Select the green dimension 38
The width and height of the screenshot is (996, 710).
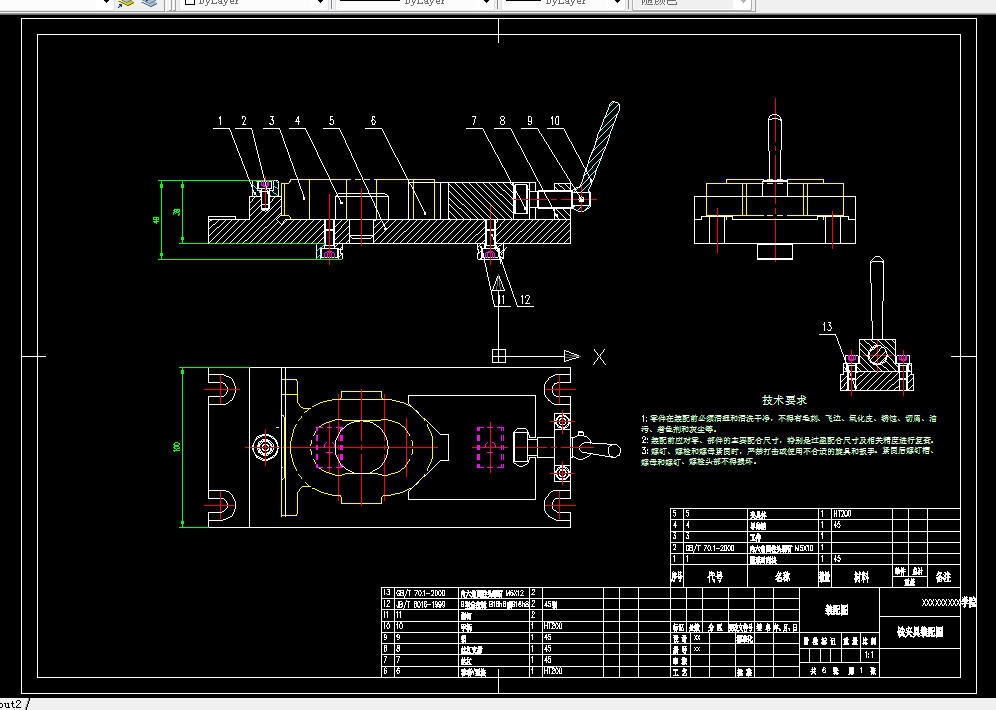coord(177,211)
